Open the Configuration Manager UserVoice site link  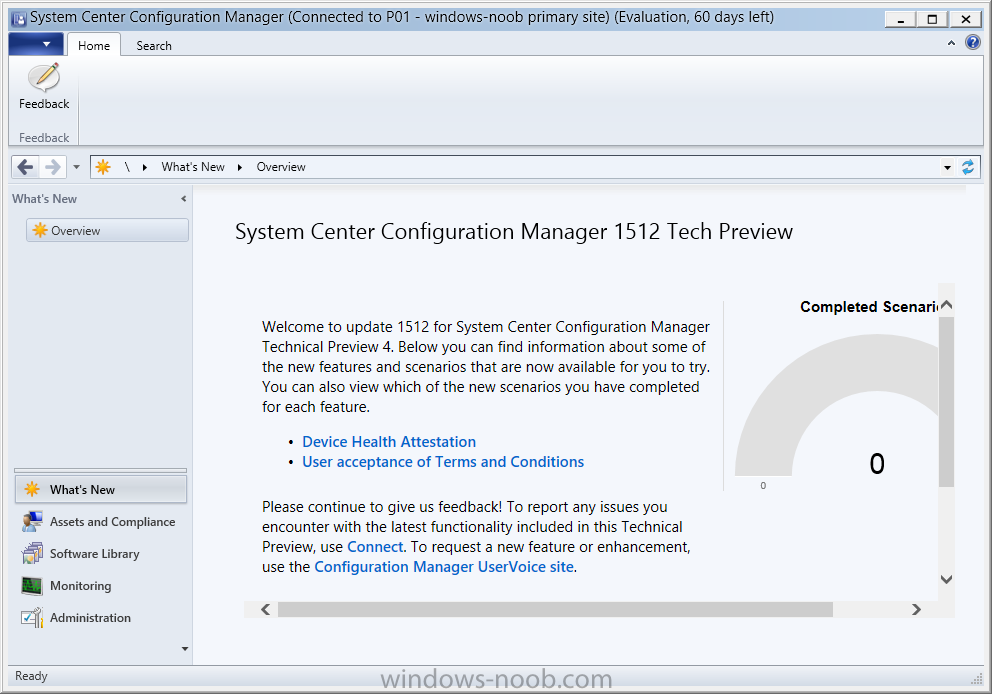coord(444,567)
